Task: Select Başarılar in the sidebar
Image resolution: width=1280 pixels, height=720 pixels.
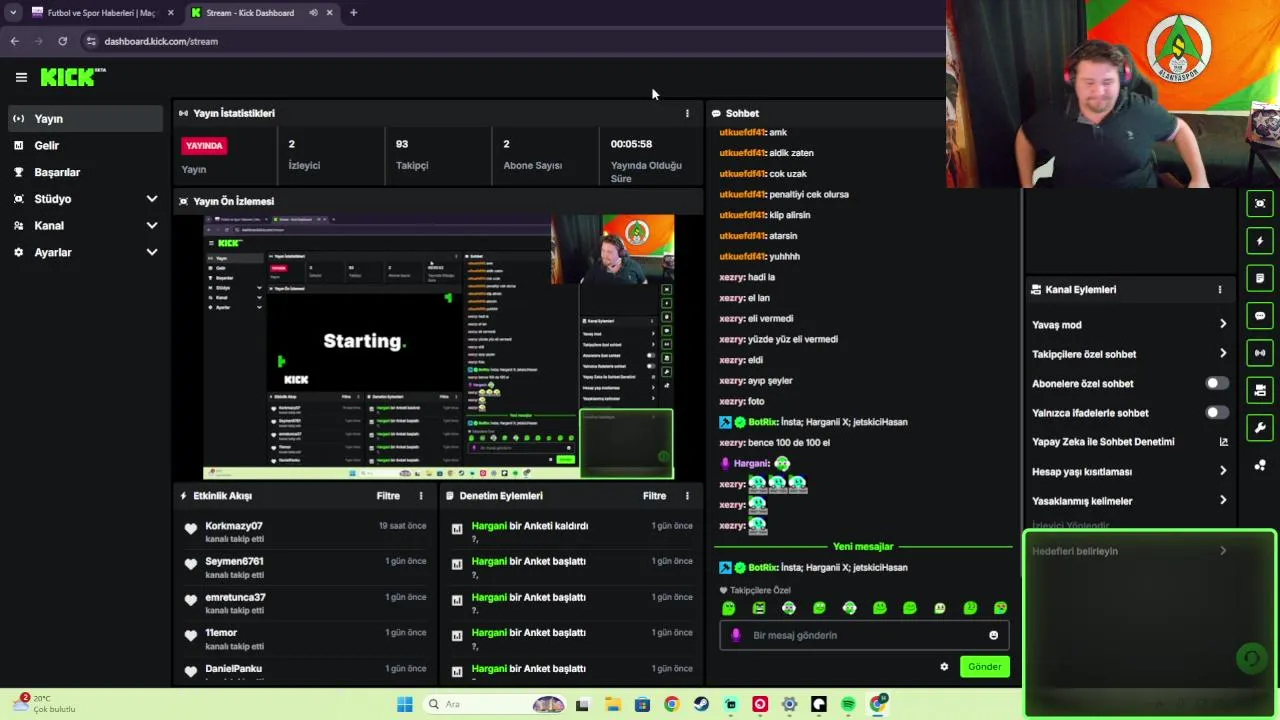Action: tap(85, 172)
